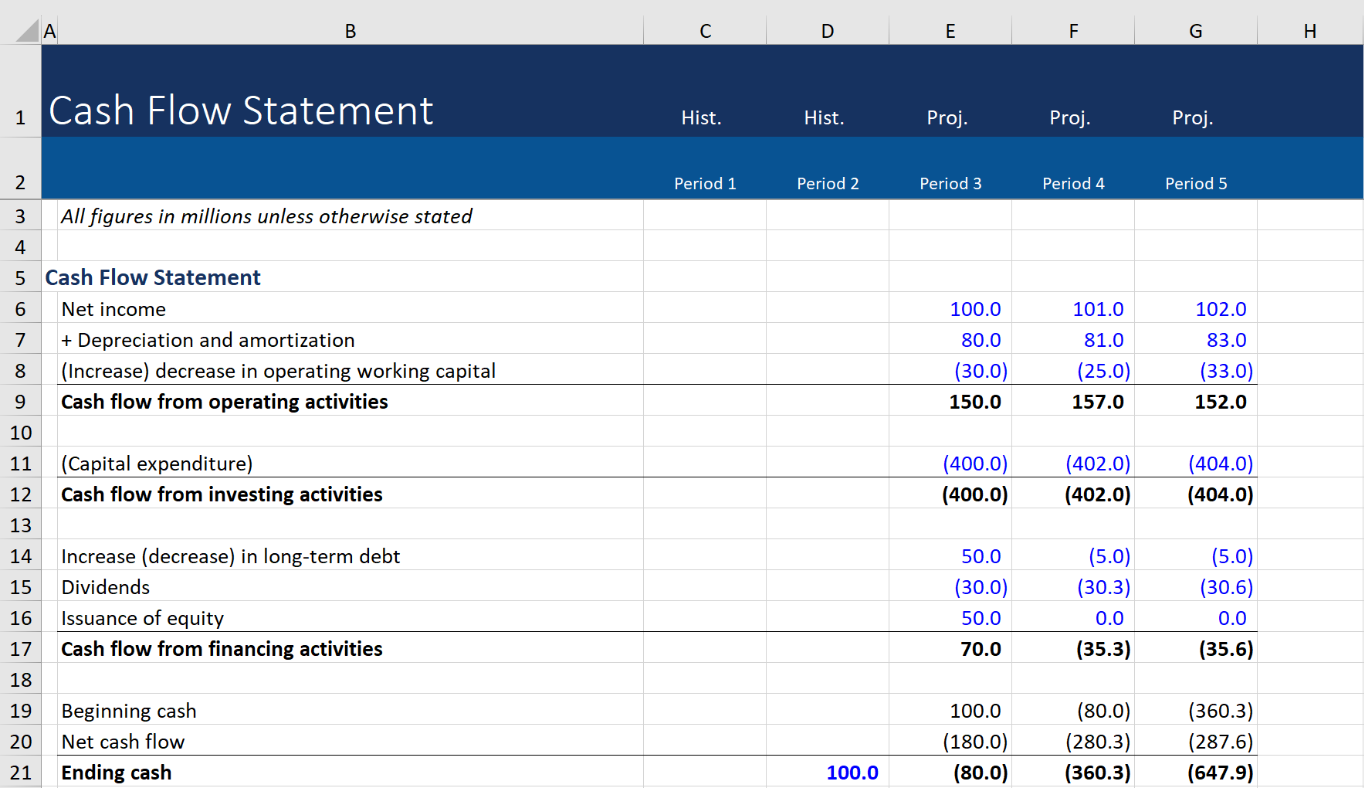This screenshot has width=1364, height=788.
Task: Select column F header
Action: coord(1073,32)
